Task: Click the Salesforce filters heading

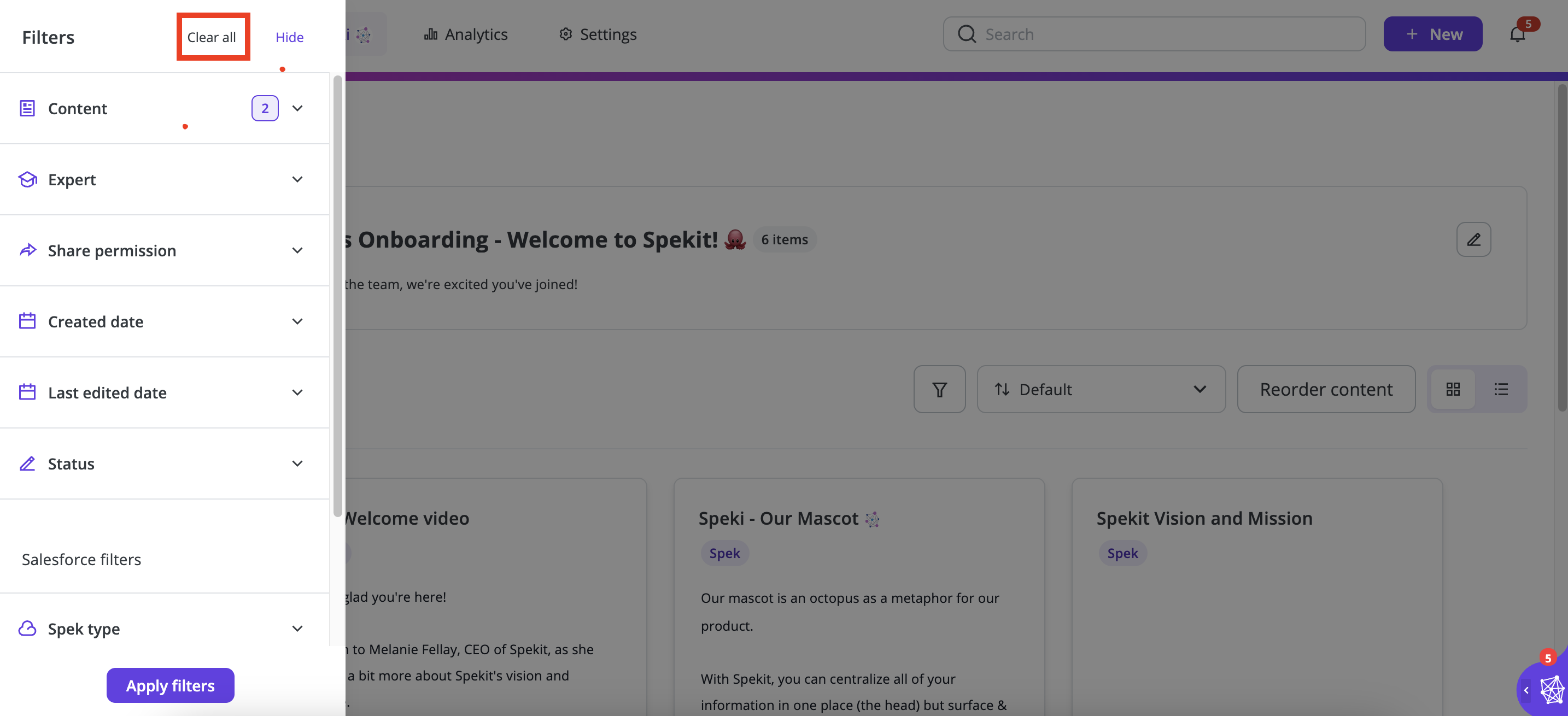Action: 81,560
